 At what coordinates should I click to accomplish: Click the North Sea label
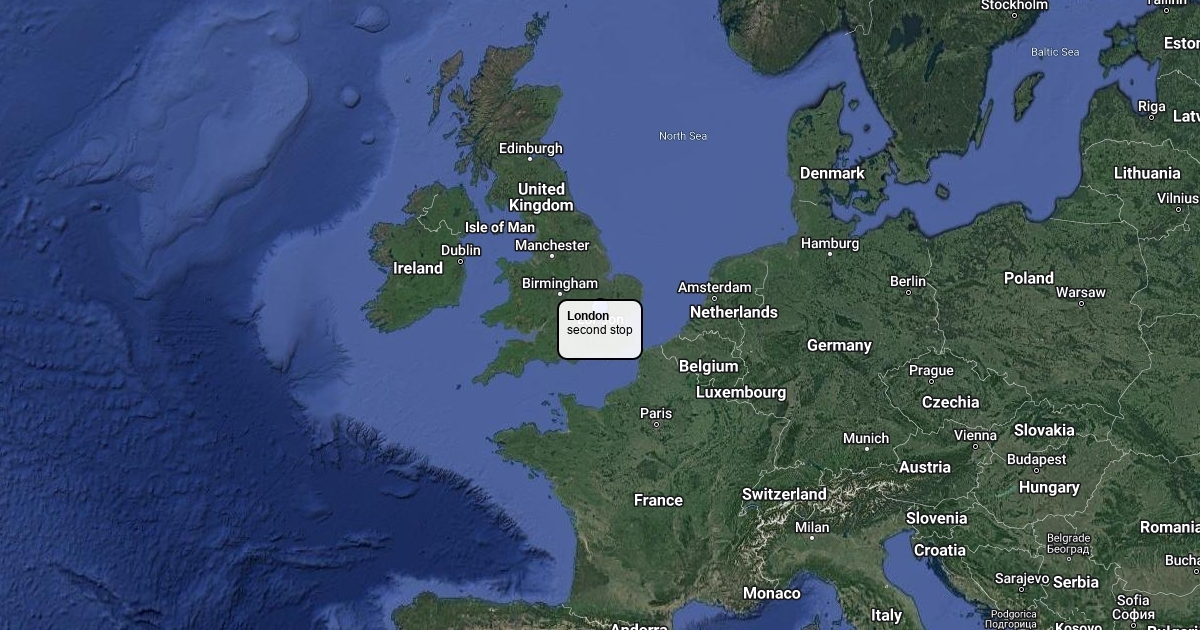(x=683, y=136)
